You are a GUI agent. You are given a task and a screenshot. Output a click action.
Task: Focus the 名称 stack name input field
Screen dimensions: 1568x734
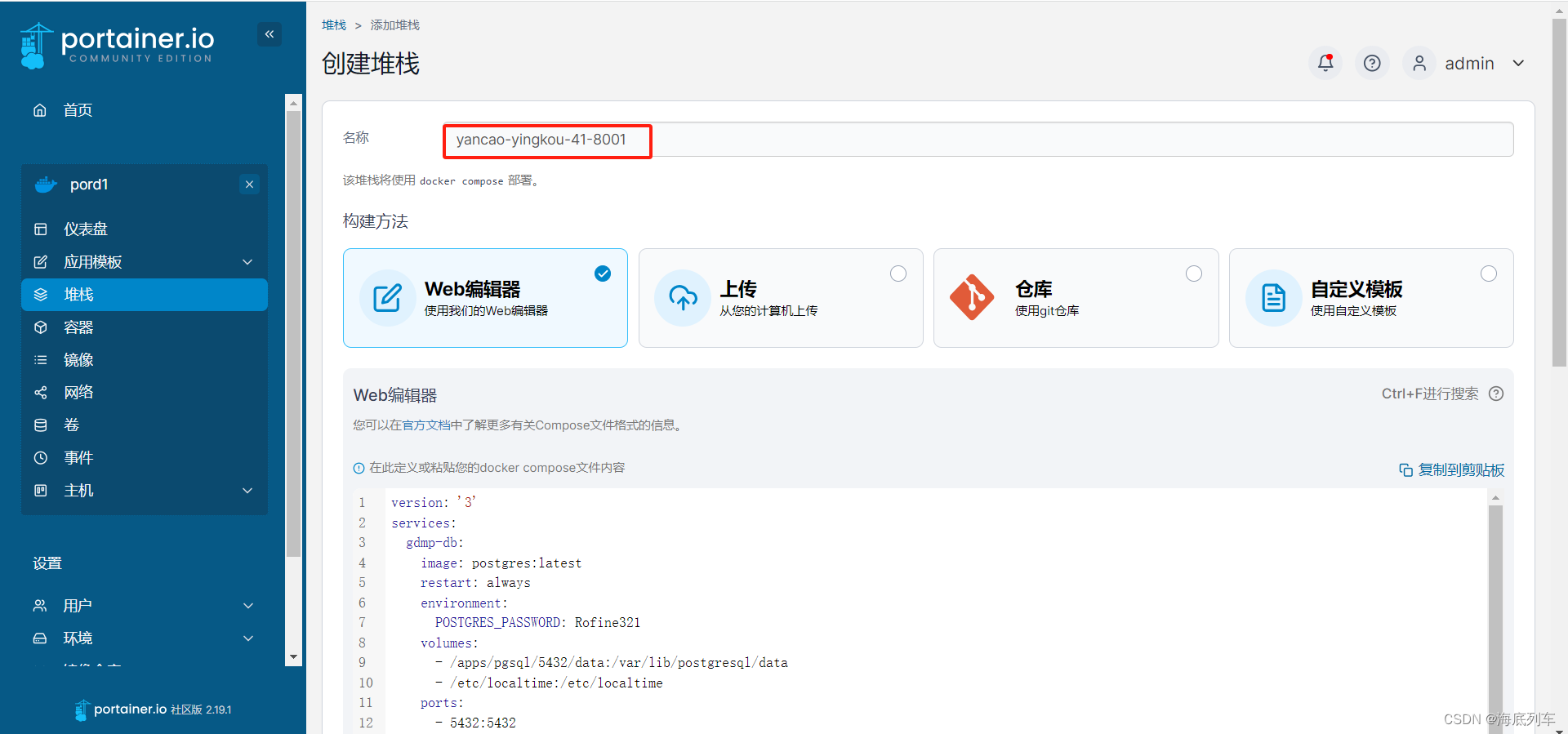pos(978,140)
